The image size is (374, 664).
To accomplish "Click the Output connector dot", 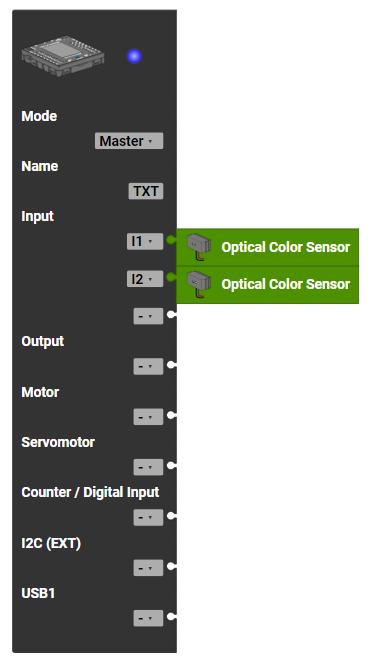I will click(171, 365).
